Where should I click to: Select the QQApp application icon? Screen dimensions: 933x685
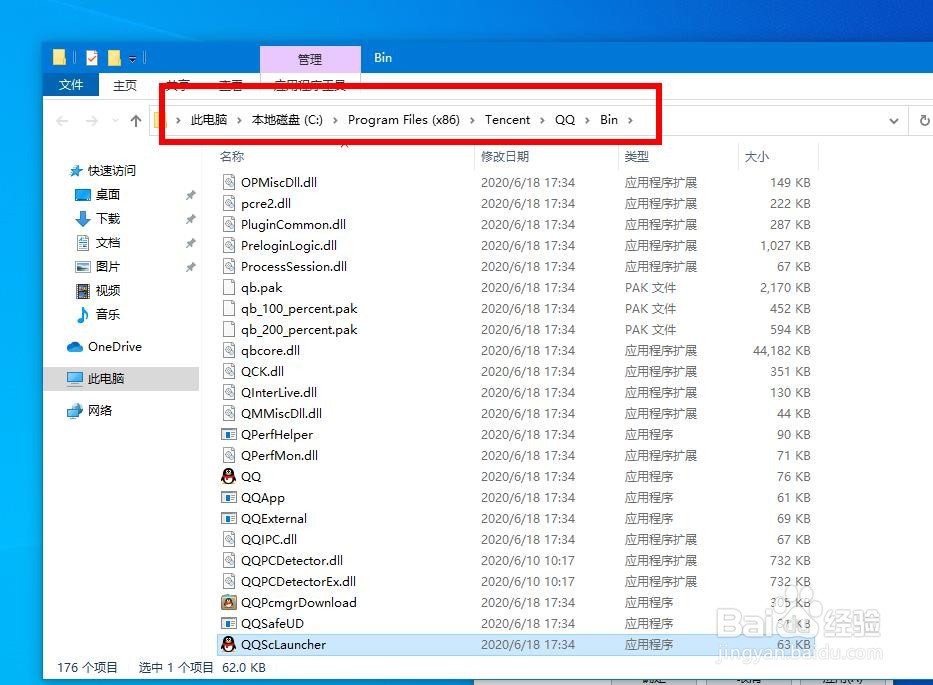tap(228, 497)
